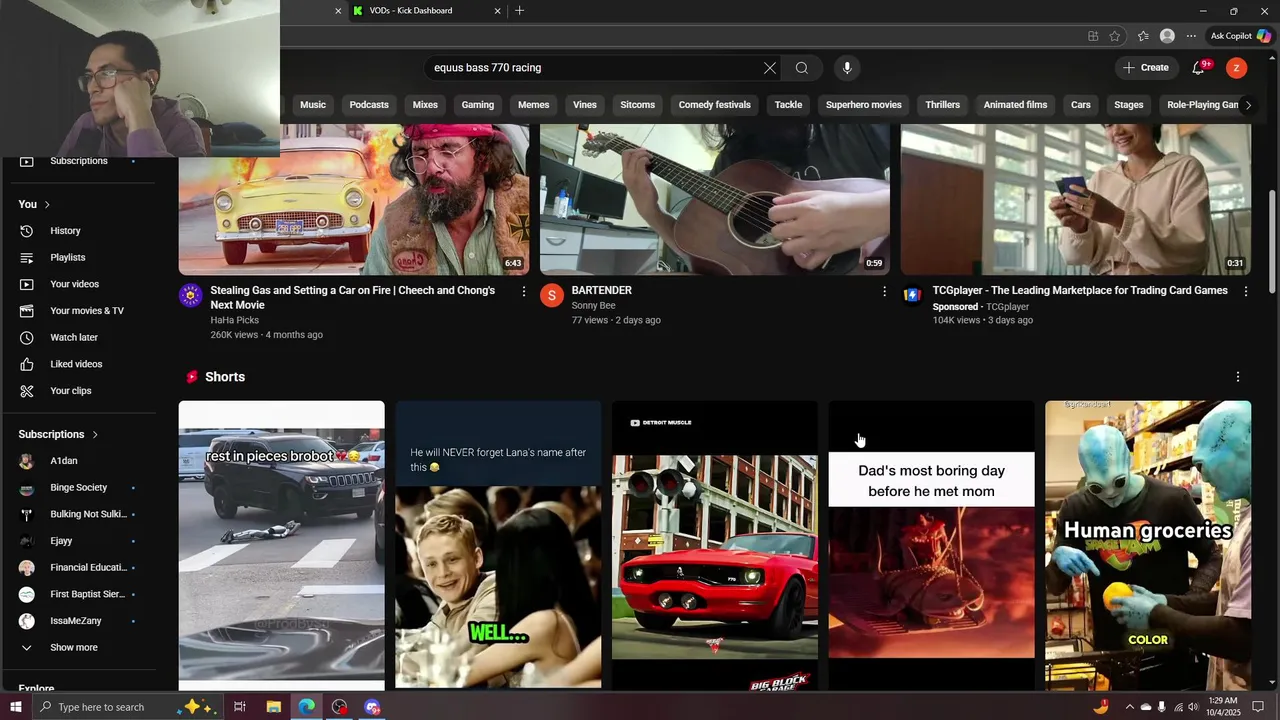Click the Create button
Viewport: 1280px width, 720px height.
click(x=1146, y=68)
